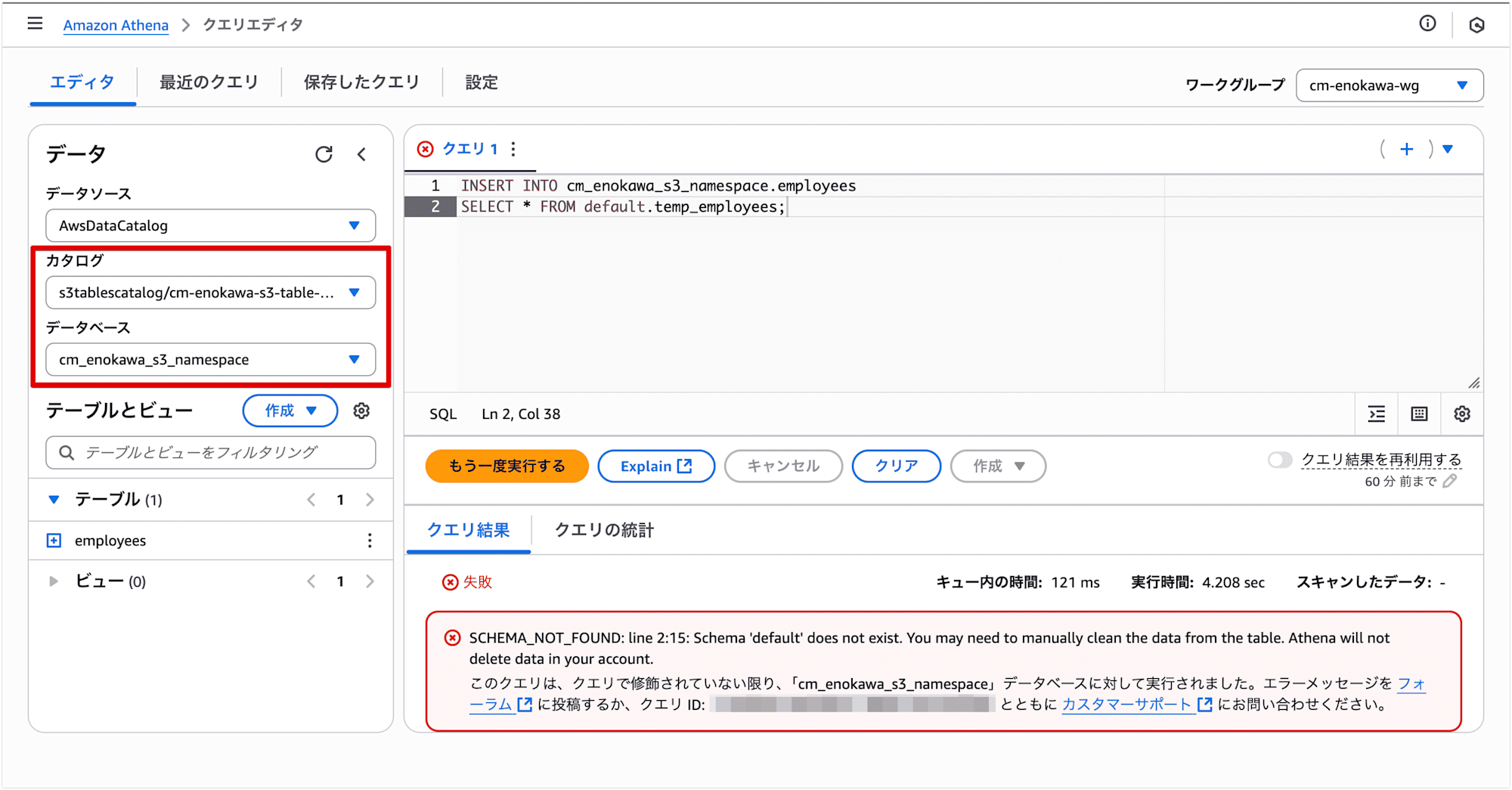Open the データベース cm_enokawa_s3_namespace dropdown
Image resolution: width=1512 pixels, height=790 pixels.
(x=210, y=360)
